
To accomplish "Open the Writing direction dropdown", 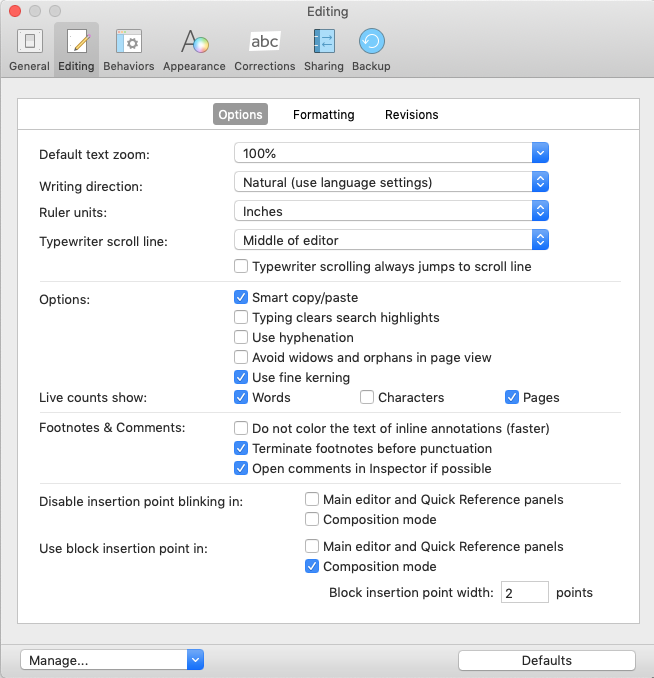I will pyautogui.click(x=391, y=182).
